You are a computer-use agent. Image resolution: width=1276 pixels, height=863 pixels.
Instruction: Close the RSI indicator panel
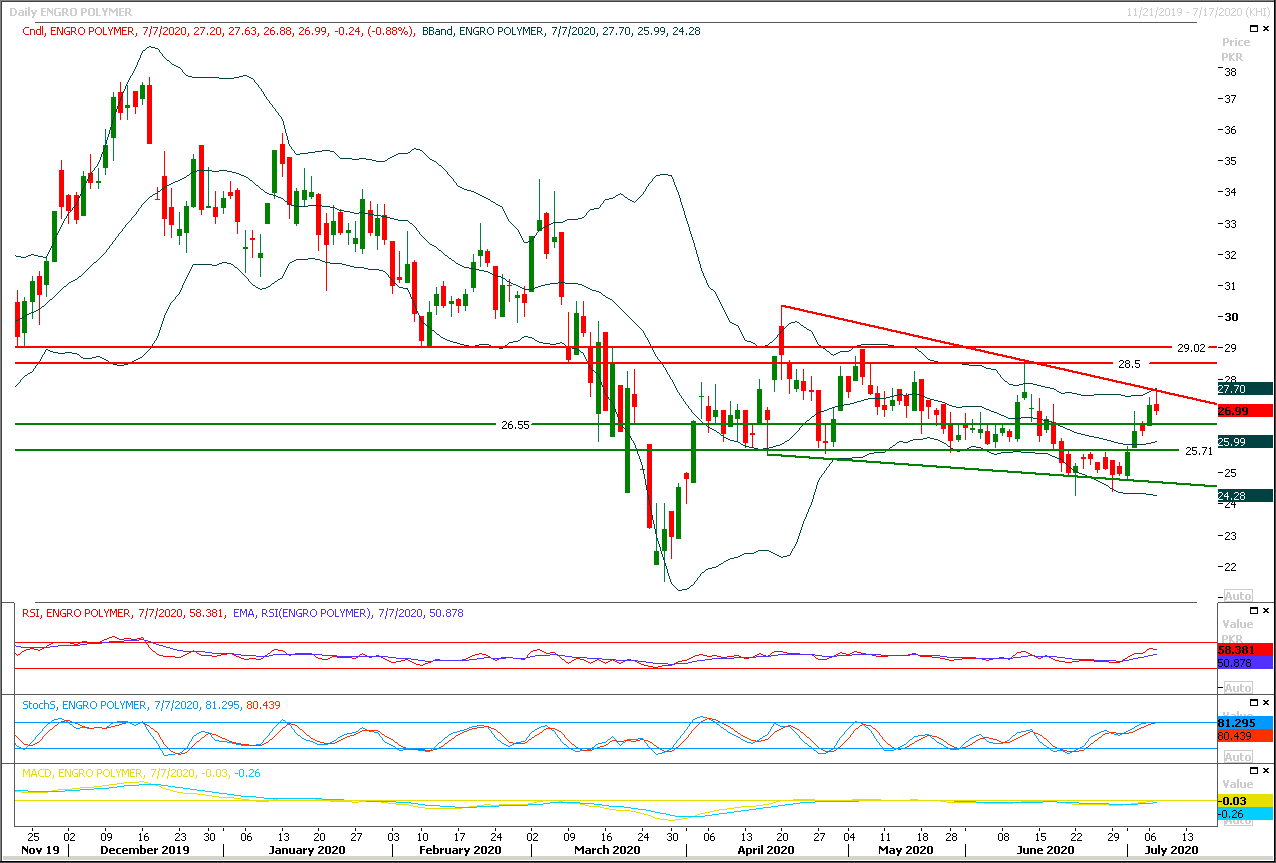tap(1268, 610)
